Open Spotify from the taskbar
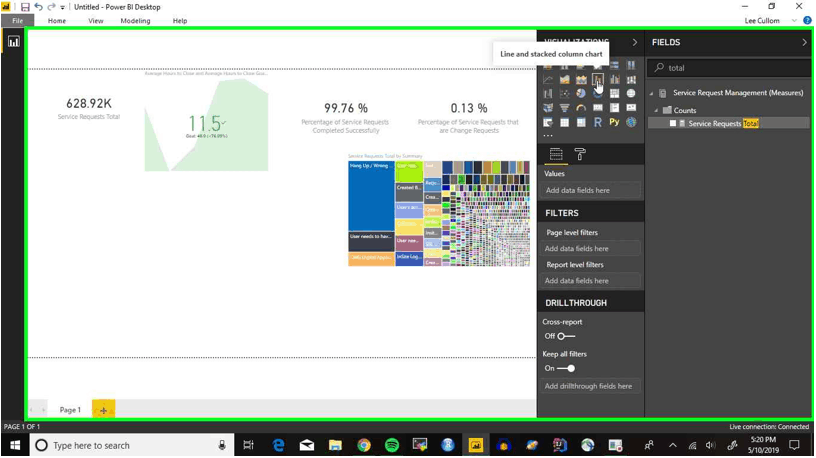816x458 pixels. (x=392, y=446)
